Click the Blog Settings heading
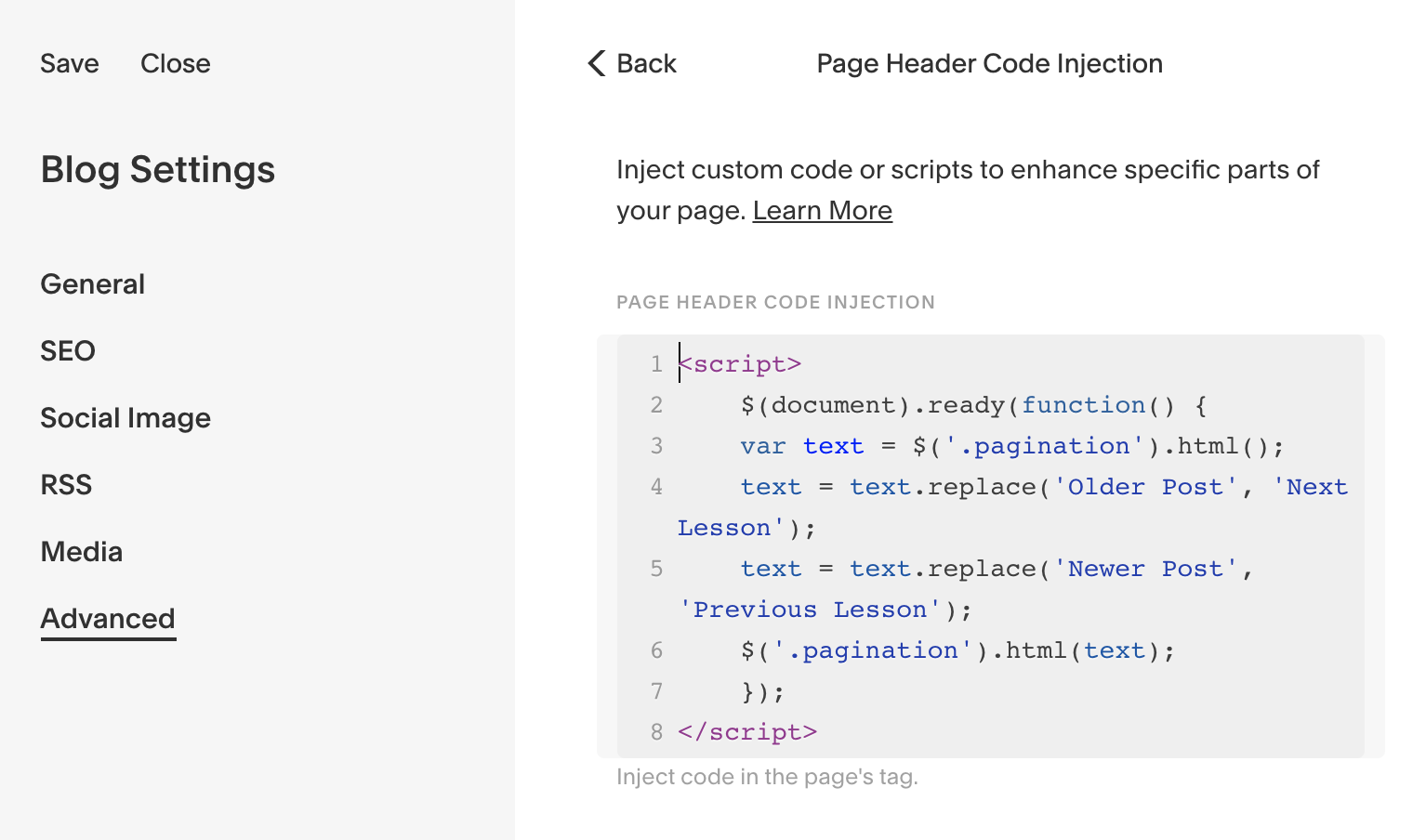Screen dimensions: 1426x840 158,170
